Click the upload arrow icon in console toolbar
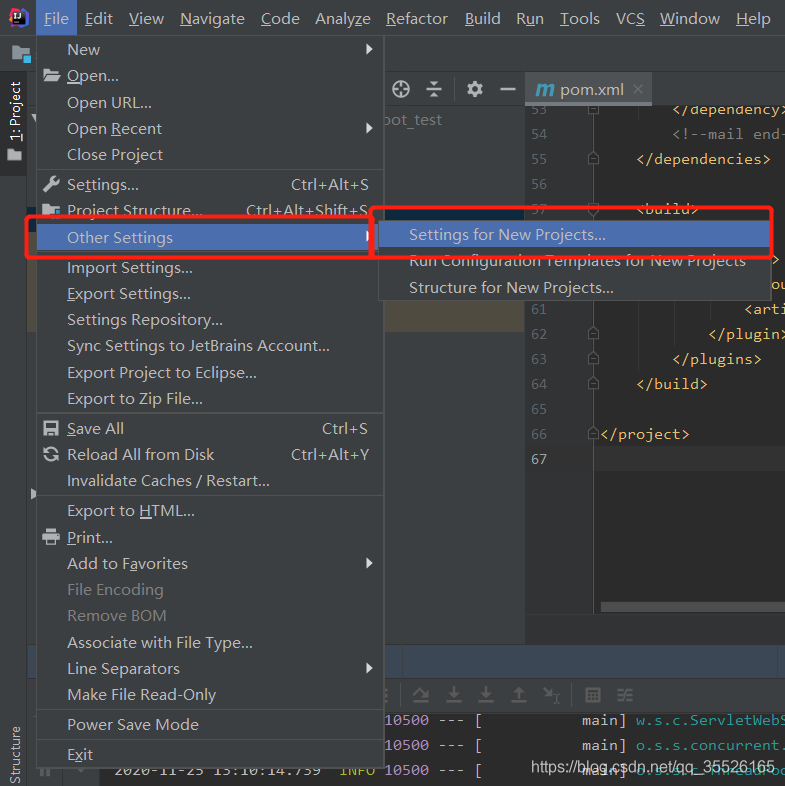Viewport: 785px width, 786px height. [x=519, y=694]
